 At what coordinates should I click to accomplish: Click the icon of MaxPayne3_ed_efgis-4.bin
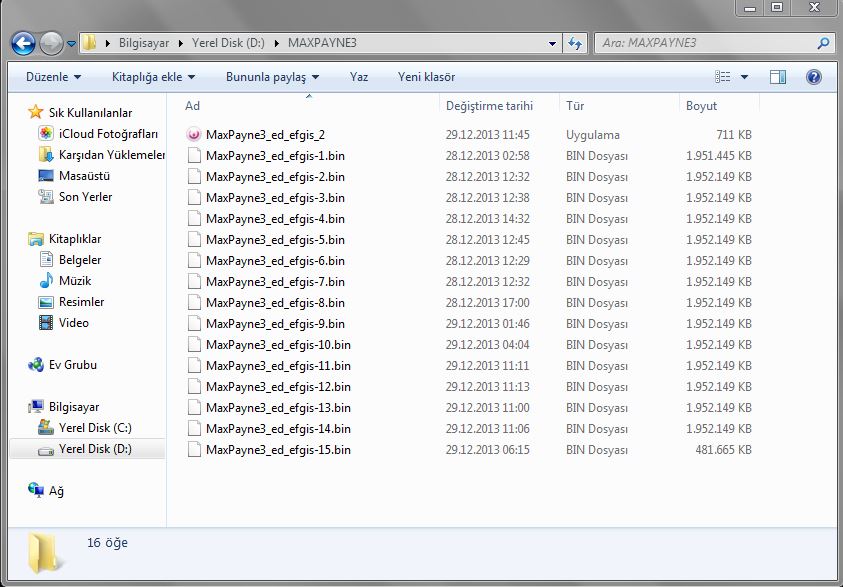(194, 219)
